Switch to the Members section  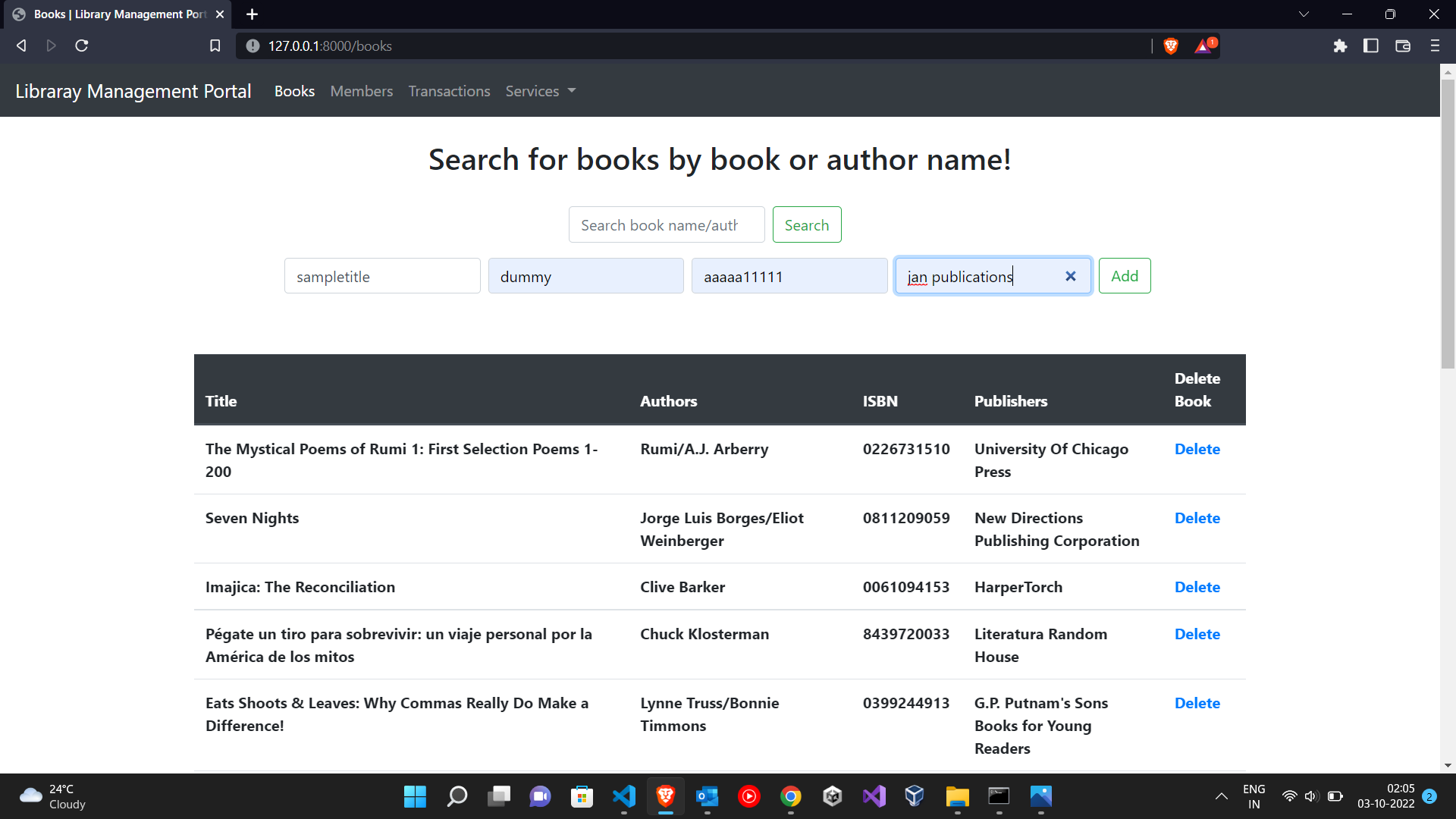coord(361,91)
